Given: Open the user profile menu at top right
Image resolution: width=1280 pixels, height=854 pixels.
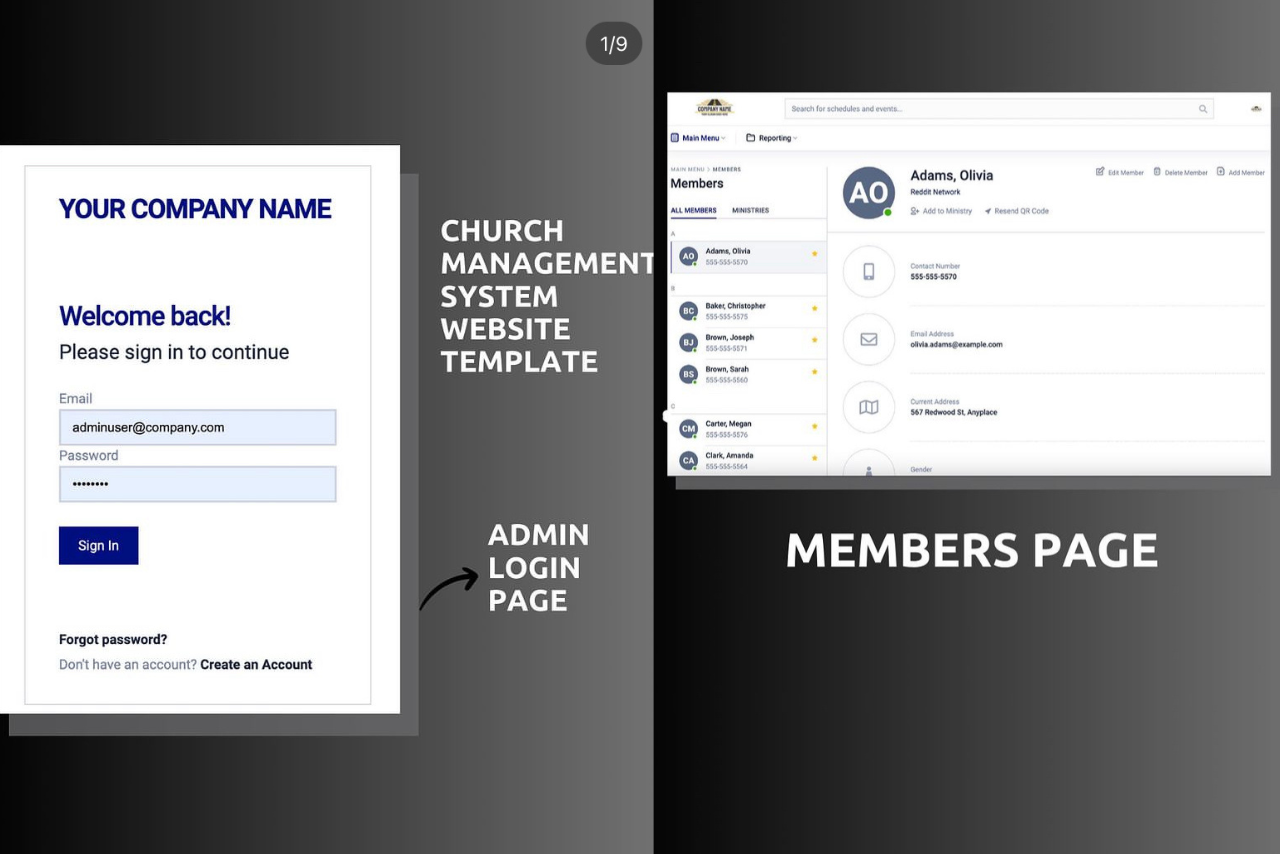Looking at the screenshot, I should point(1256,109).
